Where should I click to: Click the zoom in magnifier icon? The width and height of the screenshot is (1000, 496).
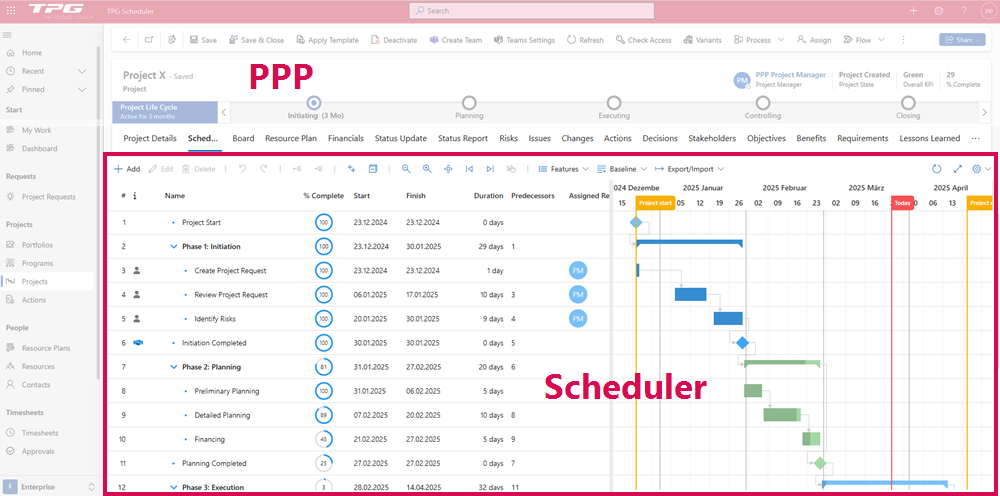[427, 169]
